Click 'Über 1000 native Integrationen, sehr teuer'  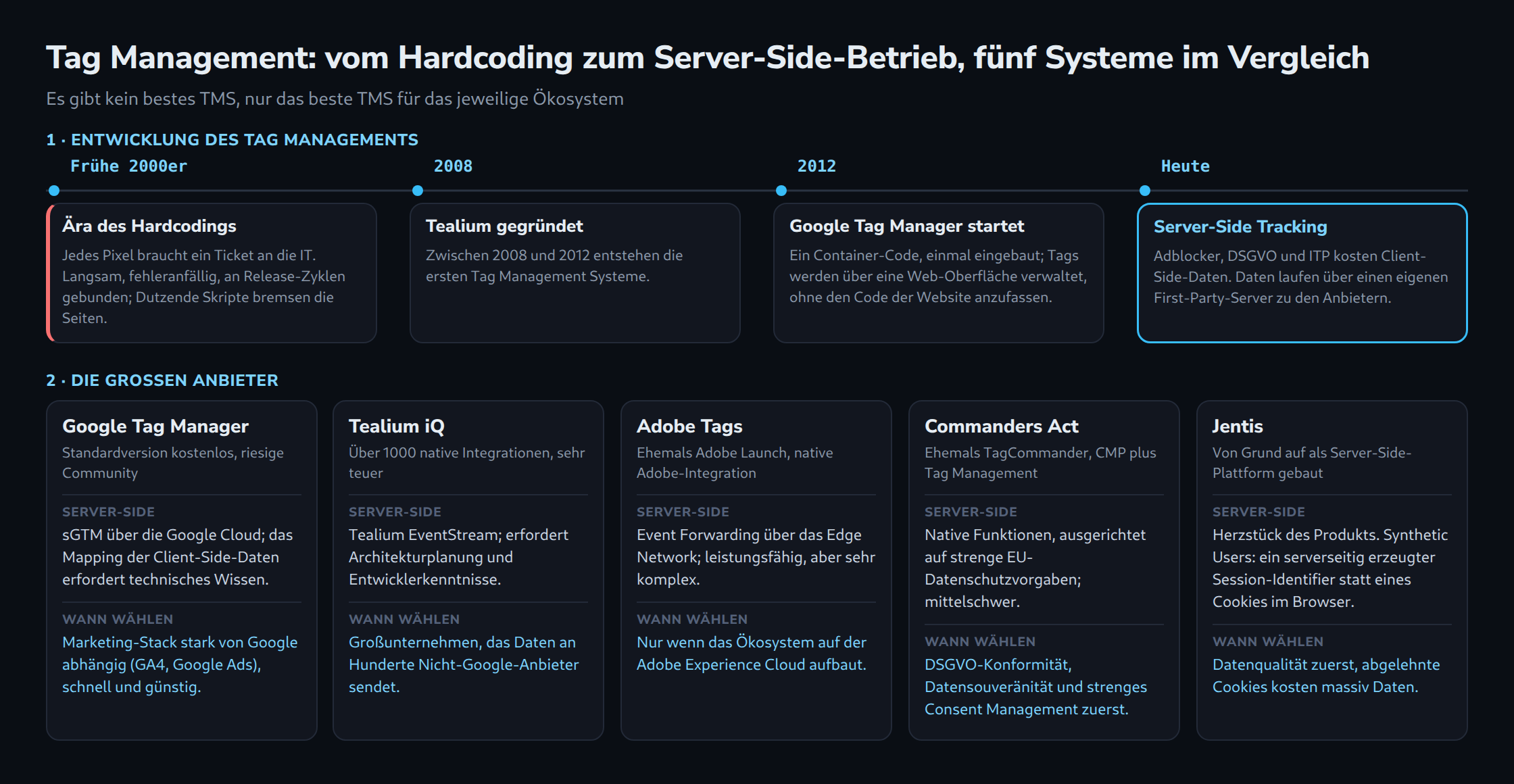[467, 463]
